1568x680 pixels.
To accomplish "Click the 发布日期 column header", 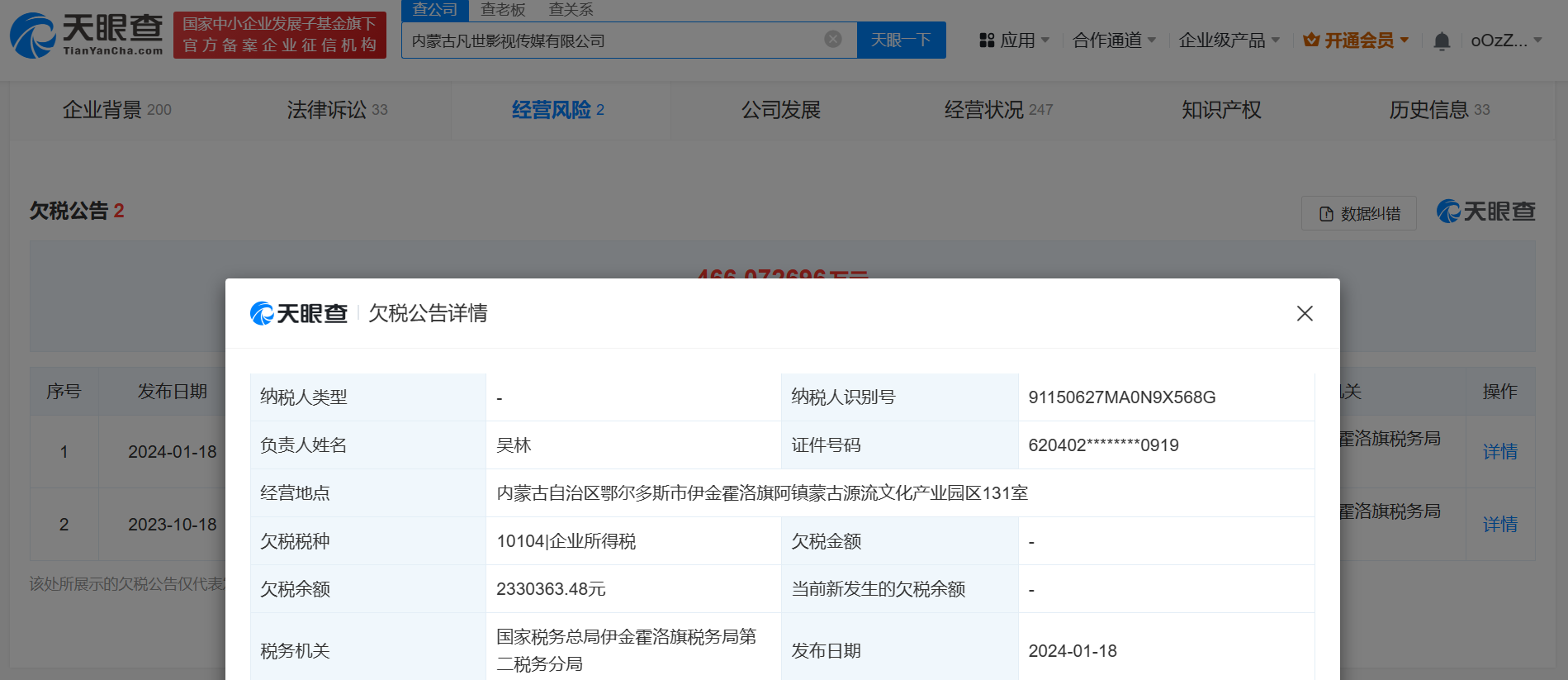I will click(173, 392).
